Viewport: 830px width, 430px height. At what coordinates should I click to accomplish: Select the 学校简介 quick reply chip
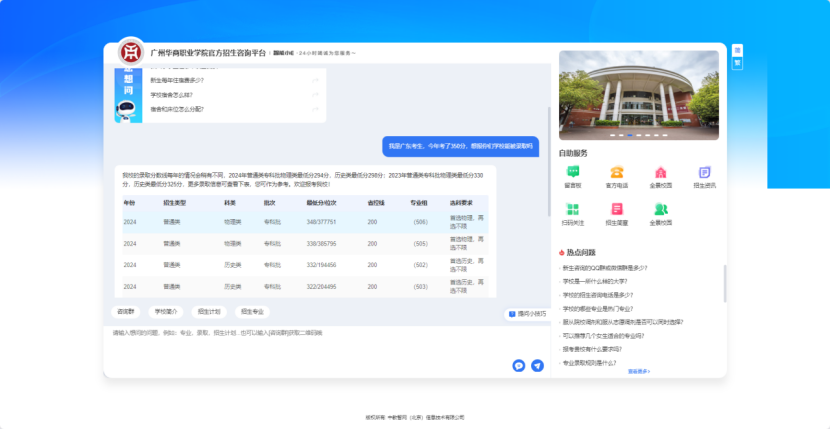click(167, 312)
